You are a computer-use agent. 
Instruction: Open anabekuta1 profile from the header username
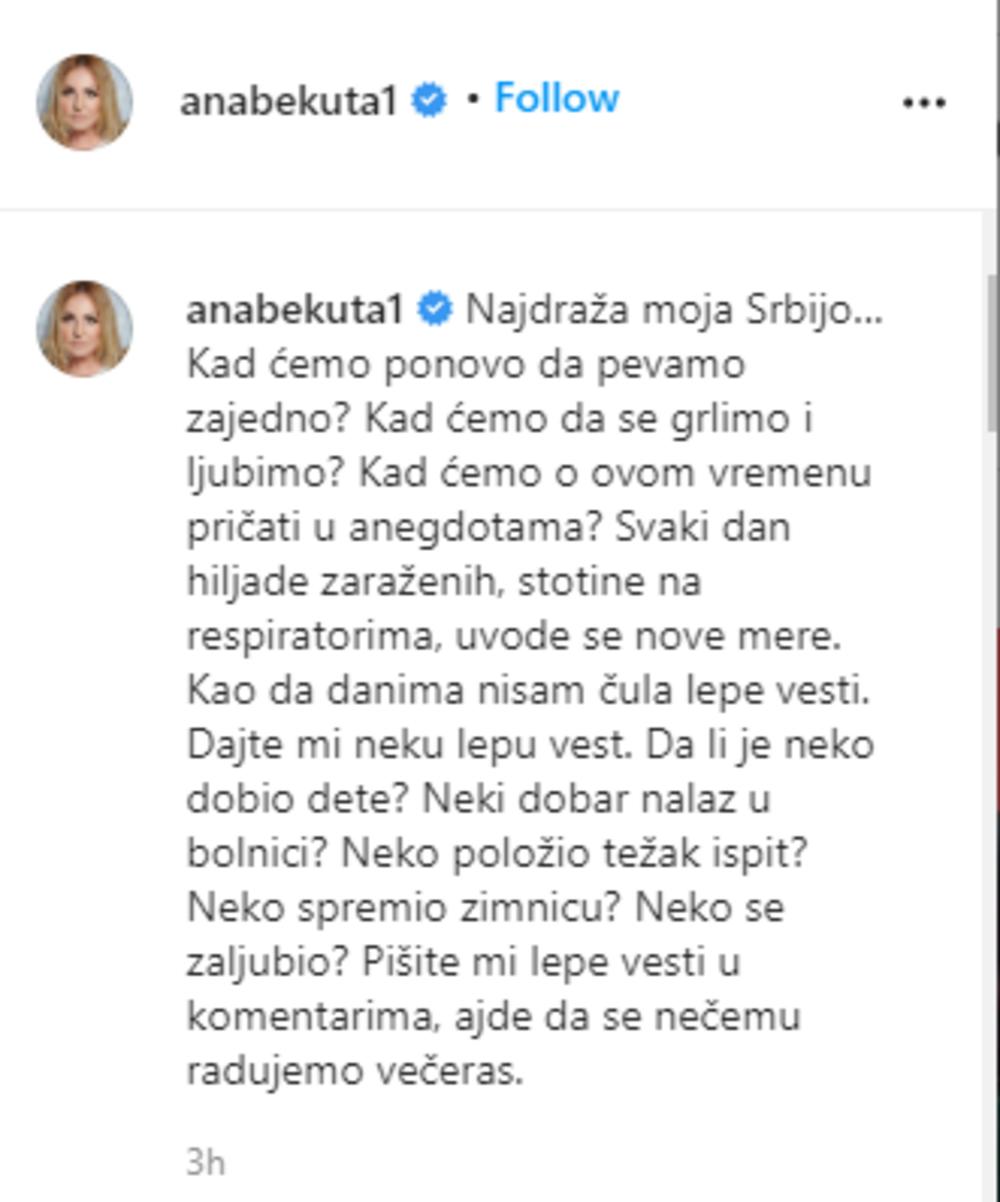(291, 101)
